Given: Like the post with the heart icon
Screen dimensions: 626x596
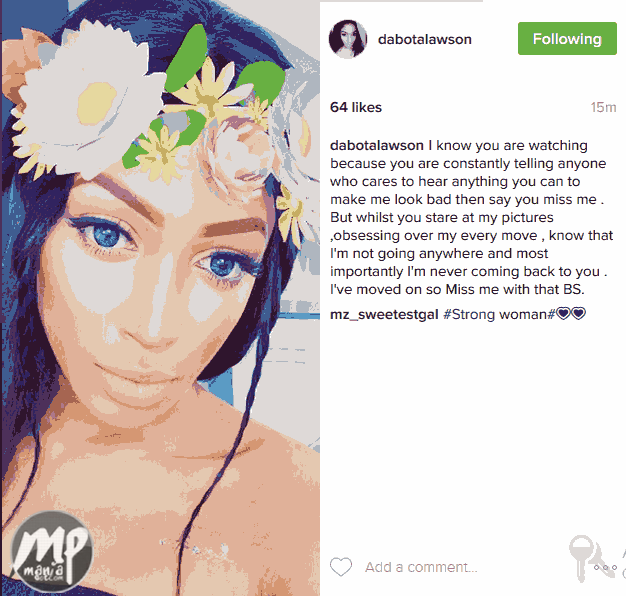Looking at the screenshot, I should (341, 566).
